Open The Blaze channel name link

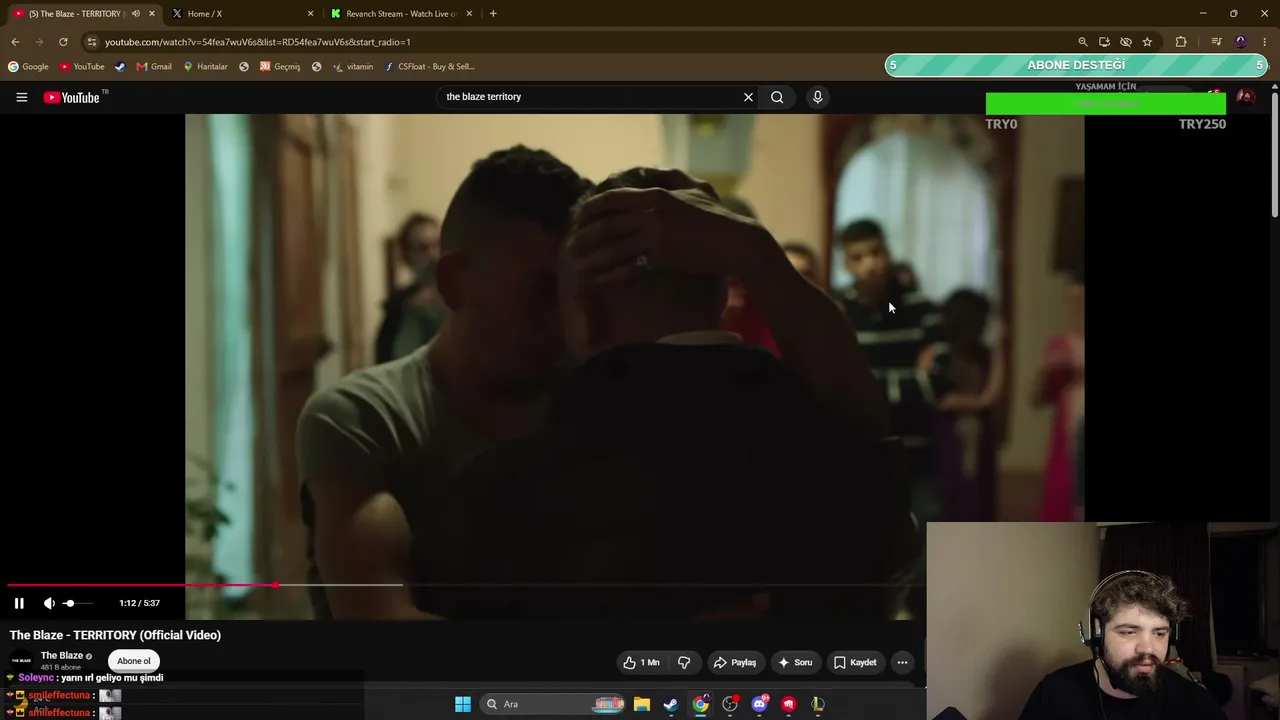(x=62, y=655)
